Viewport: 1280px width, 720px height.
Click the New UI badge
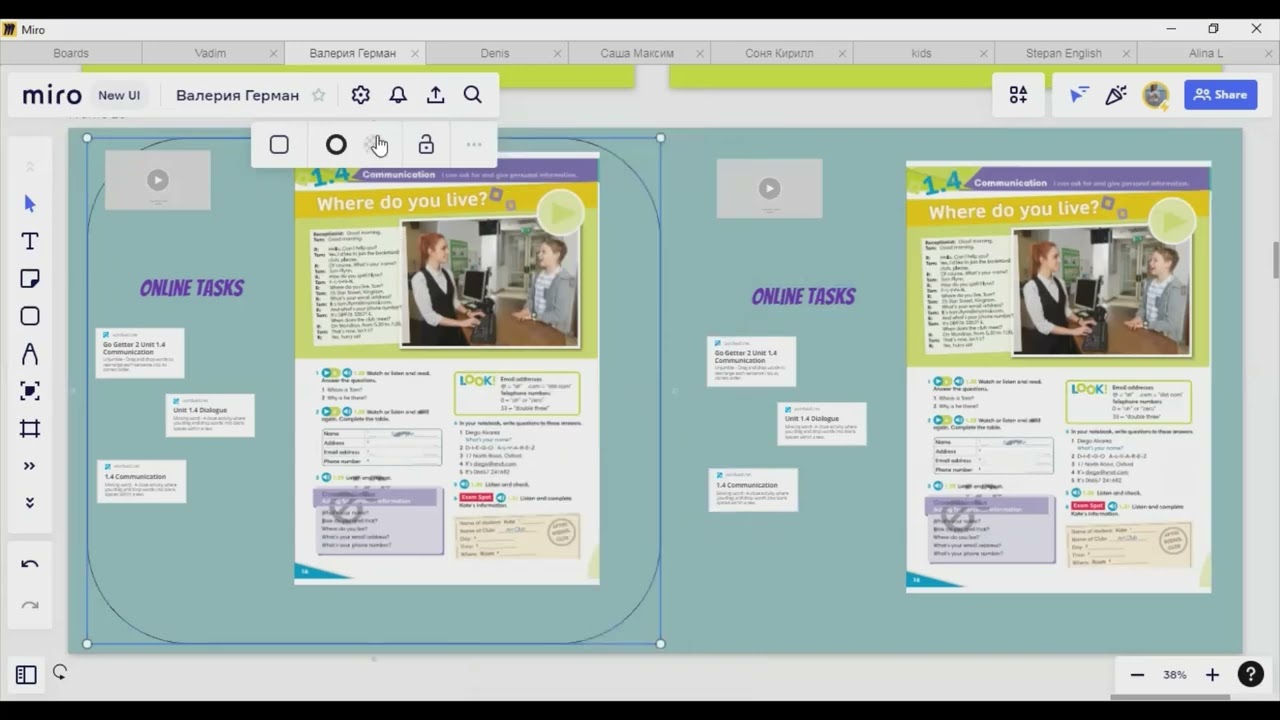(119, 95)
